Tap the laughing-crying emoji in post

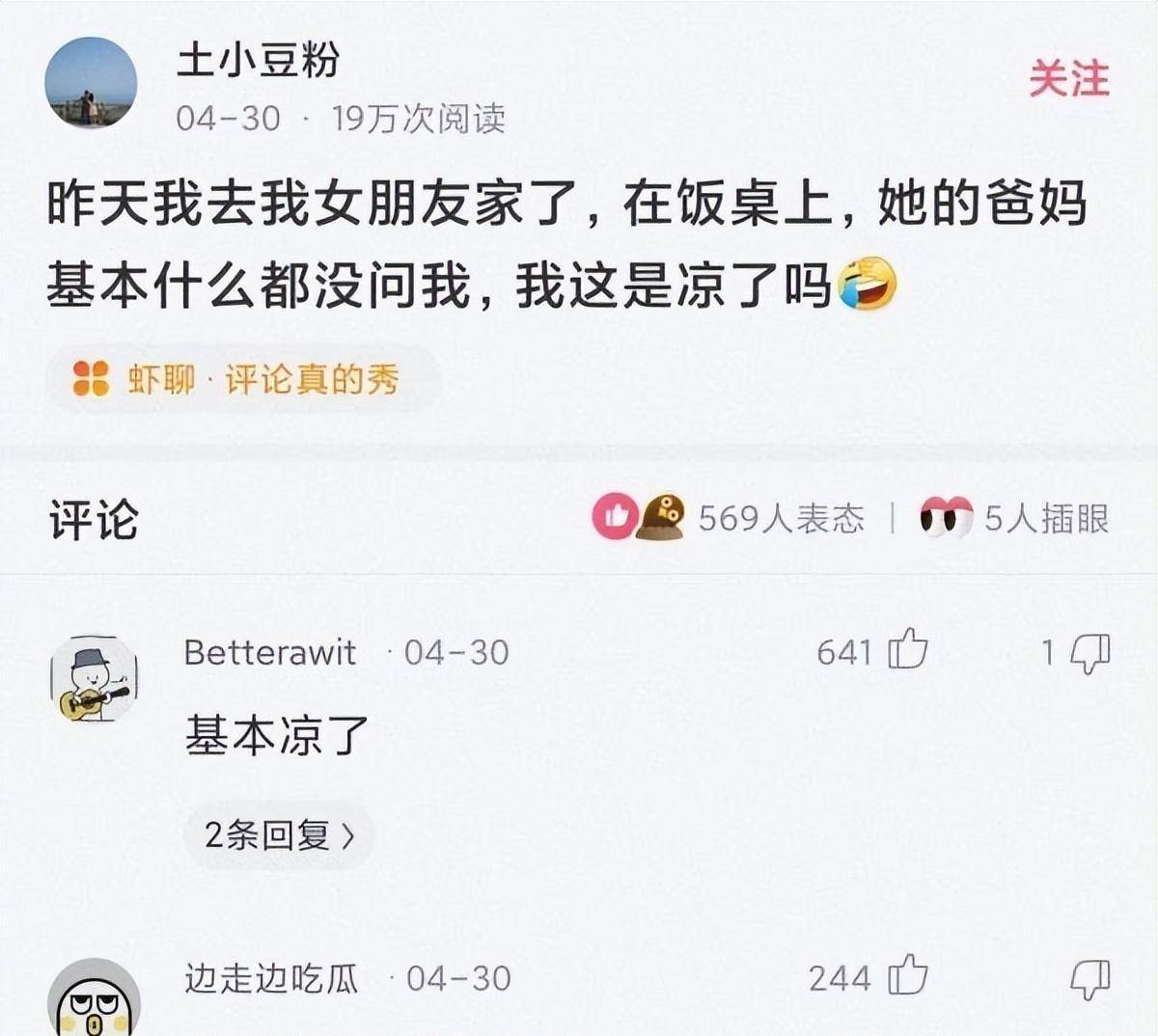tap(868, 285)
